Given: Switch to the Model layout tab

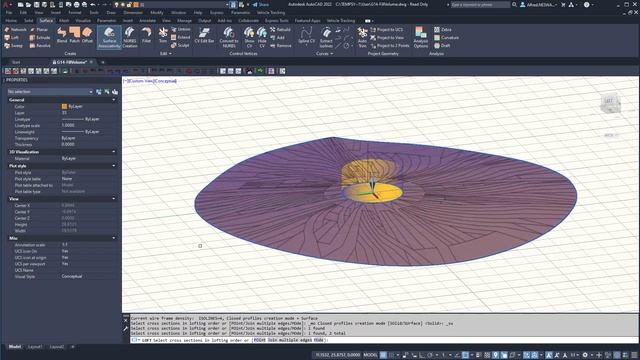Looking at the screenshot, I should [15, 347].
